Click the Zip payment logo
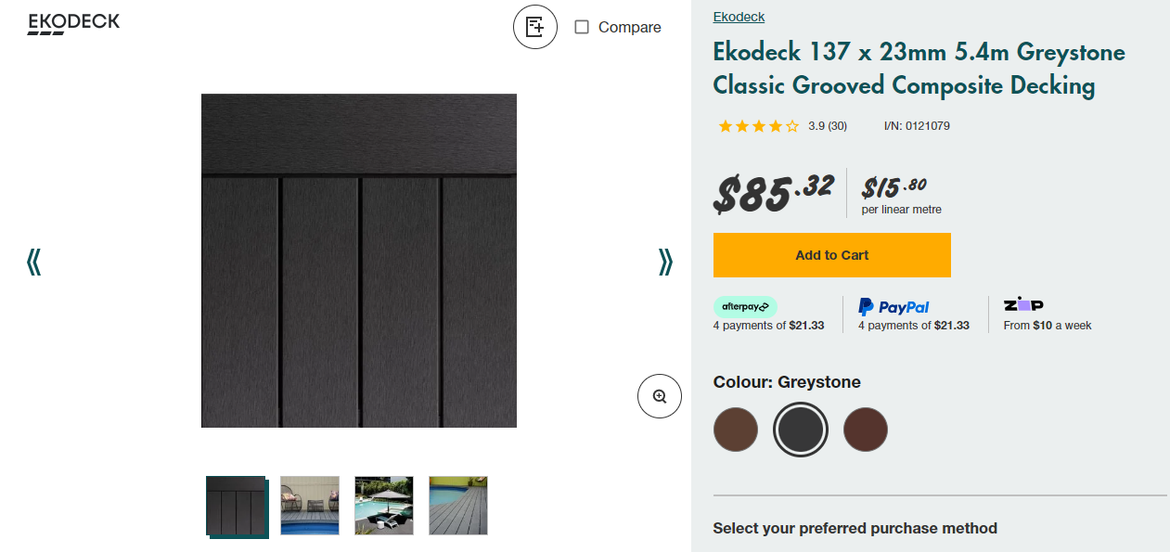The width and height of the screenshot is (1170, 552). coord(1023,304)
